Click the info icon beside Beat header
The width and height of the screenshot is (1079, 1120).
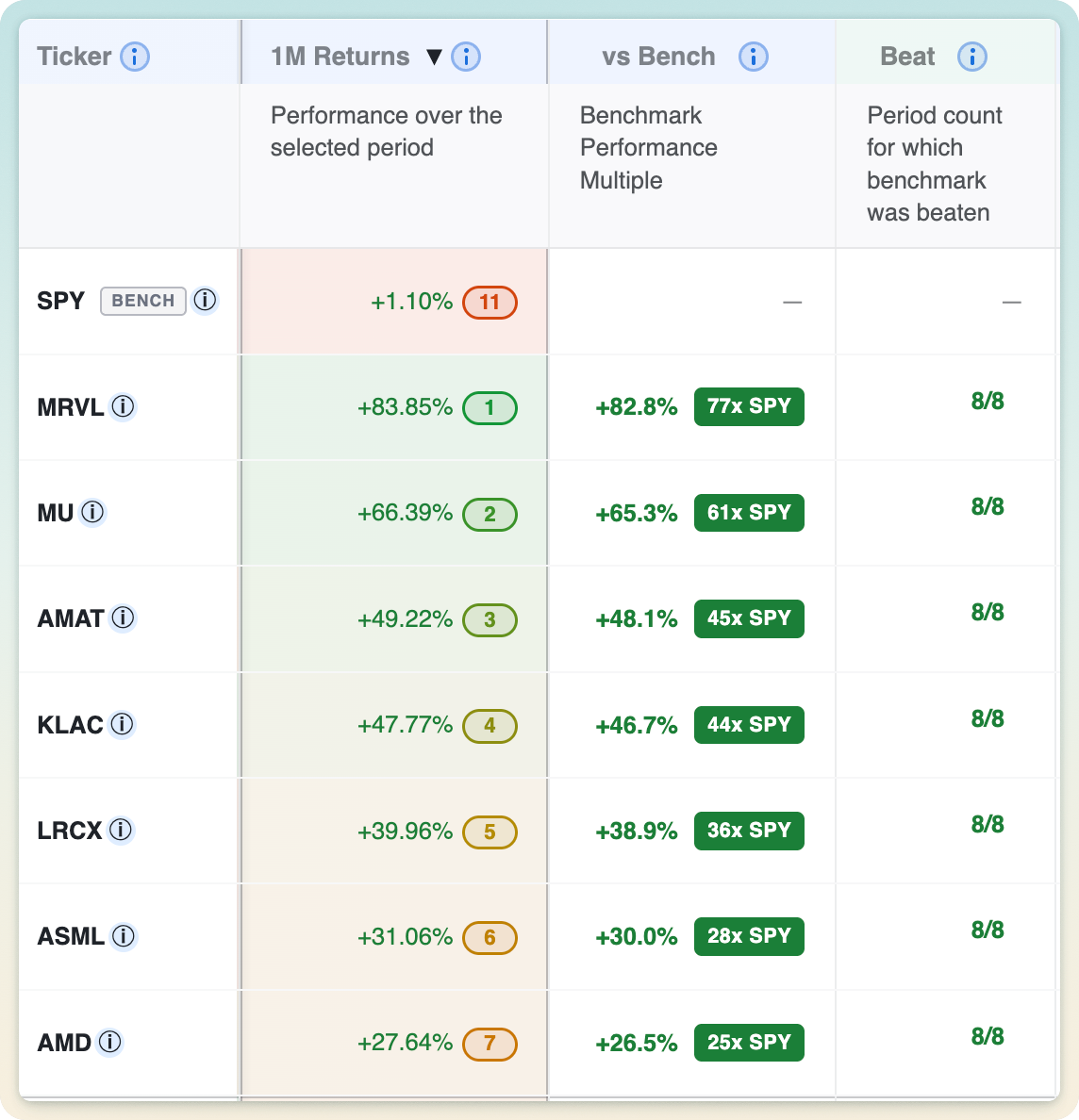[x=971, y=57]
